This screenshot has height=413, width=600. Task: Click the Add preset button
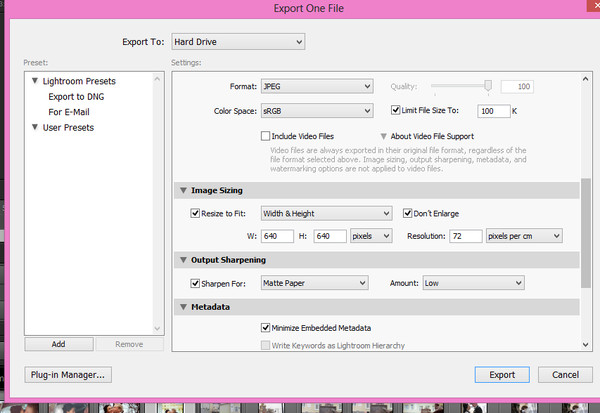point(59,344)
